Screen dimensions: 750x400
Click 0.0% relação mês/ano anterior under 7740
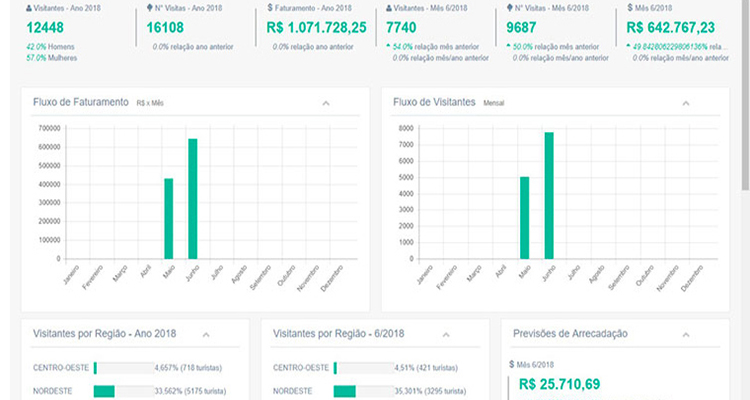(441, 58)
